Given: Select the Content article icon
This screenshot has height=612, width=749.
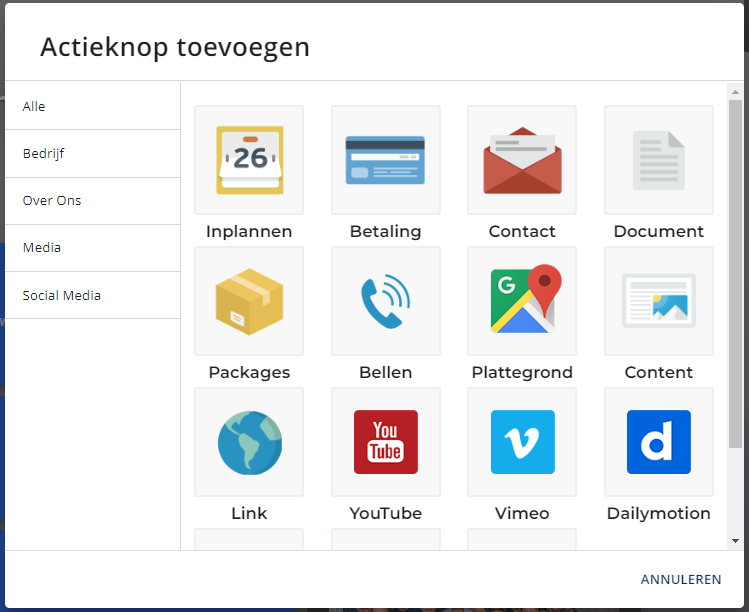Looking at the screenshot, I should 659,301.
